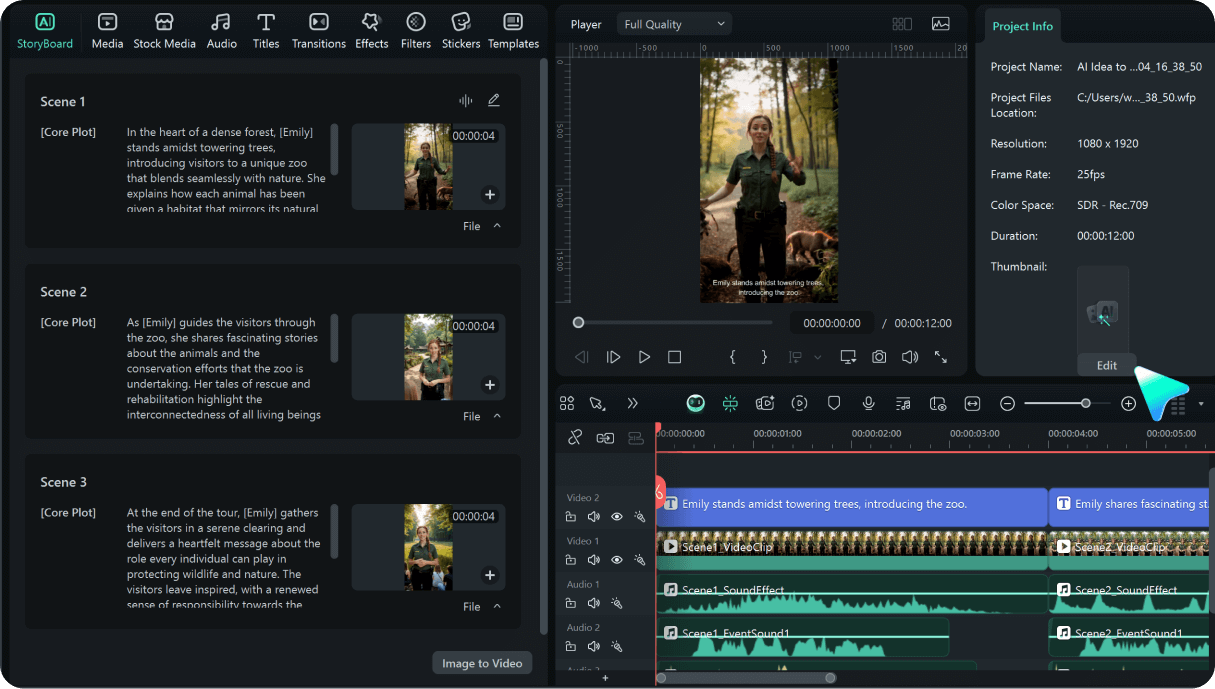This screenshot has width=1215, height=689.
Task: Open the Transitions panel
Action: tap(319, 30)
